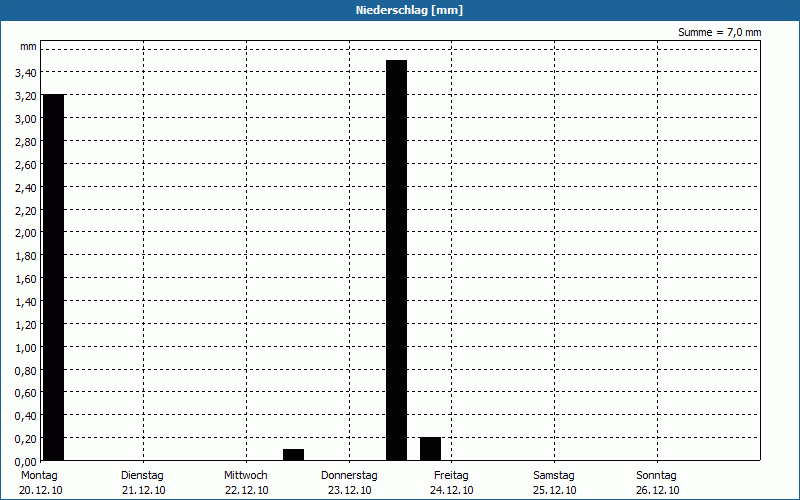Screen dimensions: 800x500
Task: Click the 3,20 y-axis value
Action: coord(26,96)
